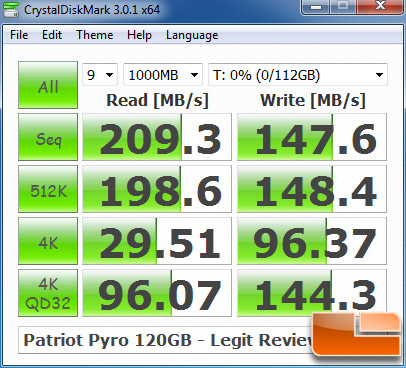Select the Seq write result 147.6
The height and width of the screenshot is (368, 406).
[x=312, y=137]
